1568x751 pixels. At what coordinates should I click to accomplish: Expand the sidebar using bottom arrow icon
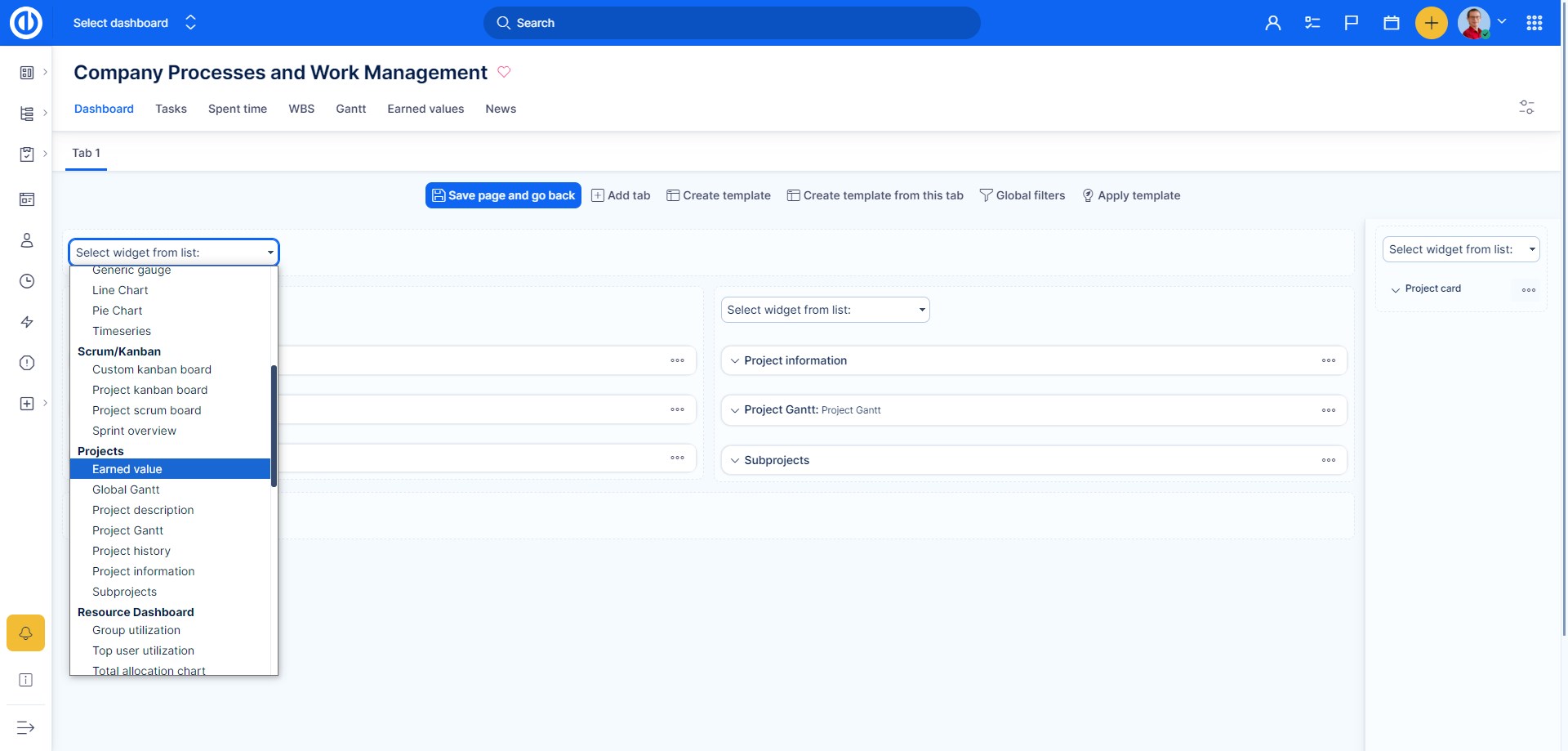pos(25,727)
